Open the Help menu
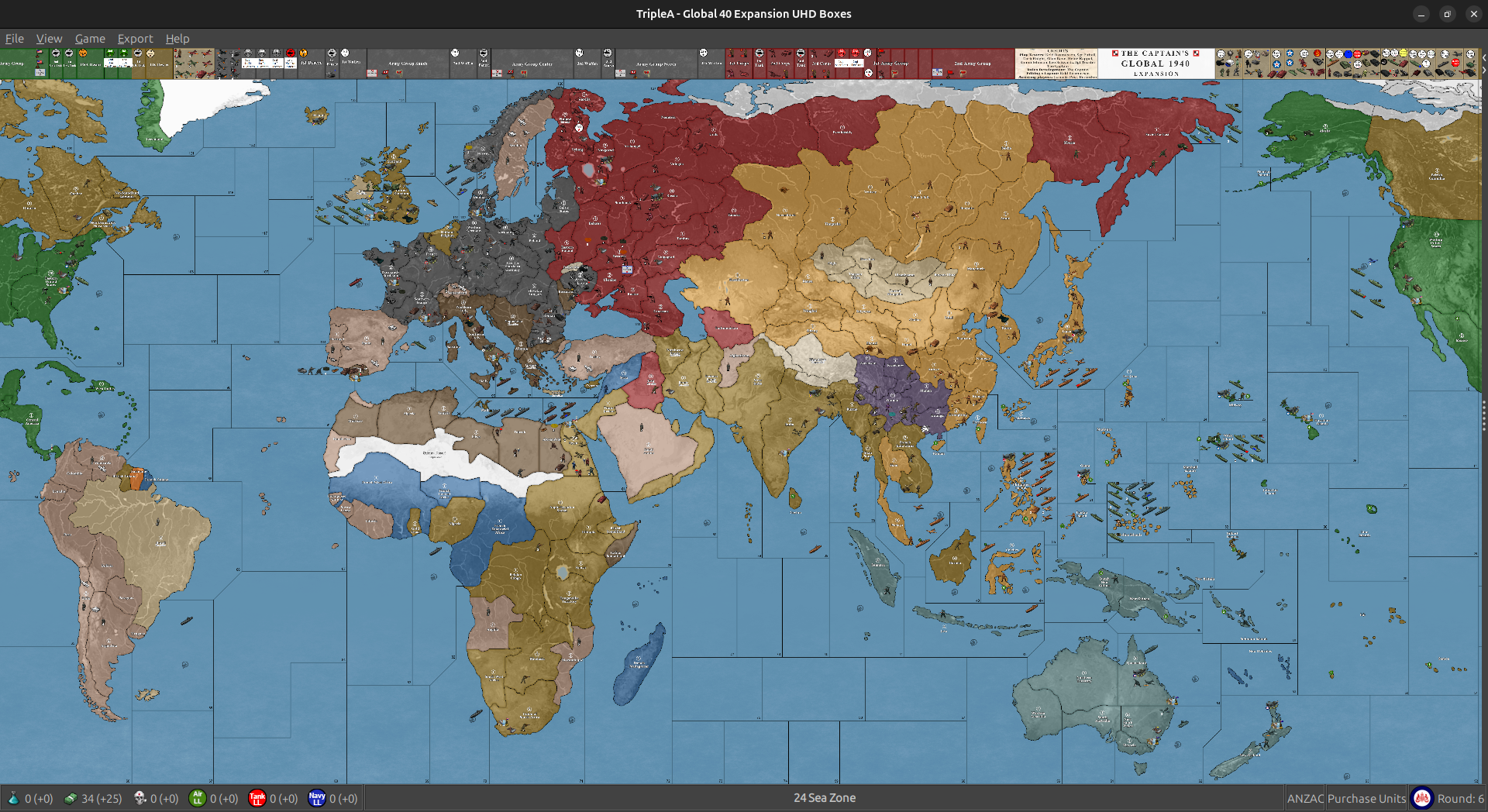This screenshot has height=812, width=1488. click(x=177, y=39)
